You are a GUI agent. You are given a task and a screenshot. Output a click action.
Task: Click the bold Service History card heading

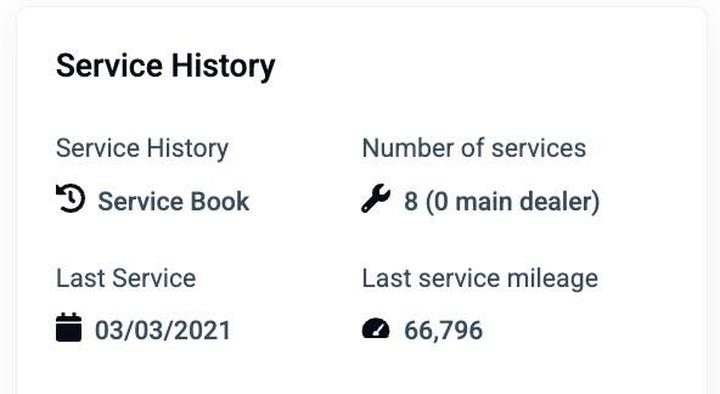[166, 66]
